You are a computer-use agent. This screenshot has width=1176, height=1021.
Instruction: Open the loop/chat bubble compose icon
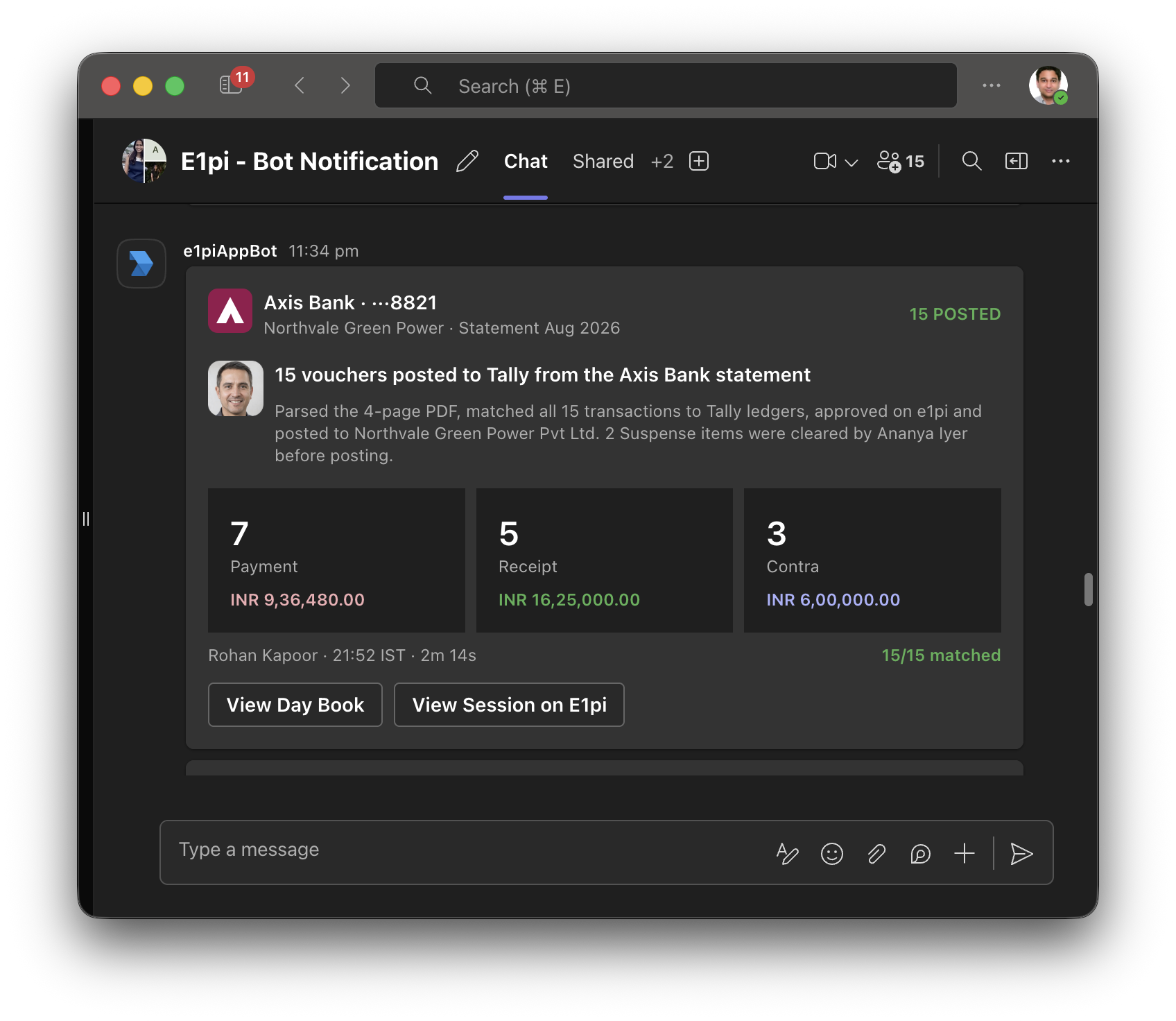point(920,853)
